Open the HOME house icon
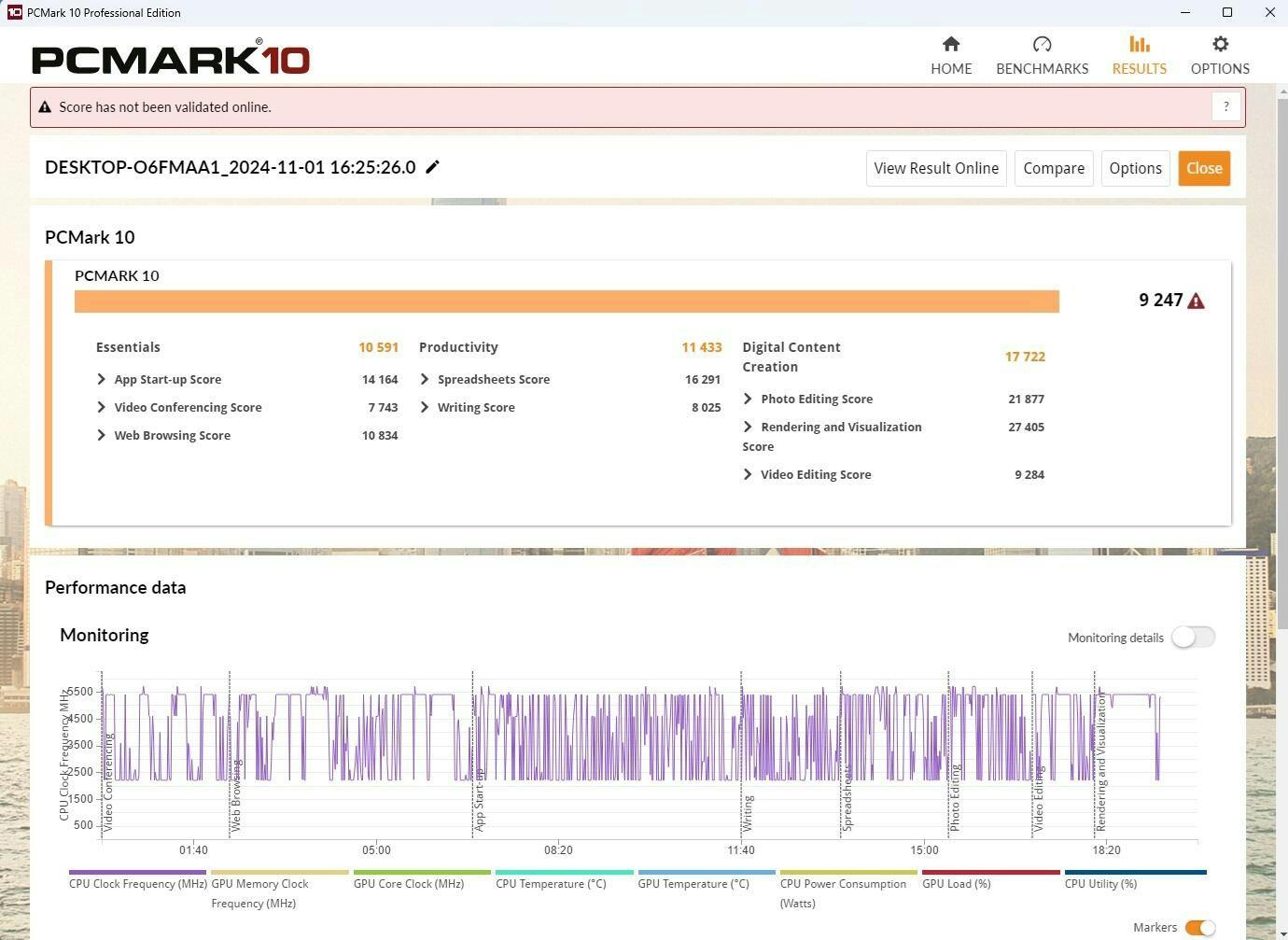 951,44
